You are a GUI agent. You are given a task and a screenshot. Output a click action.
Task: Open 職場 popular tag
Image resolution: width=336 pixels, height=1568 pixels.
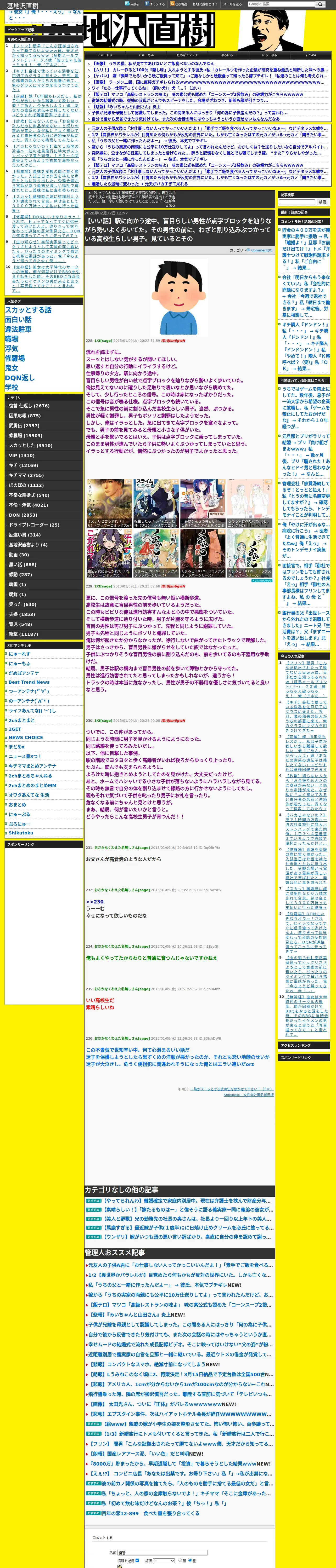coord(12,339)
